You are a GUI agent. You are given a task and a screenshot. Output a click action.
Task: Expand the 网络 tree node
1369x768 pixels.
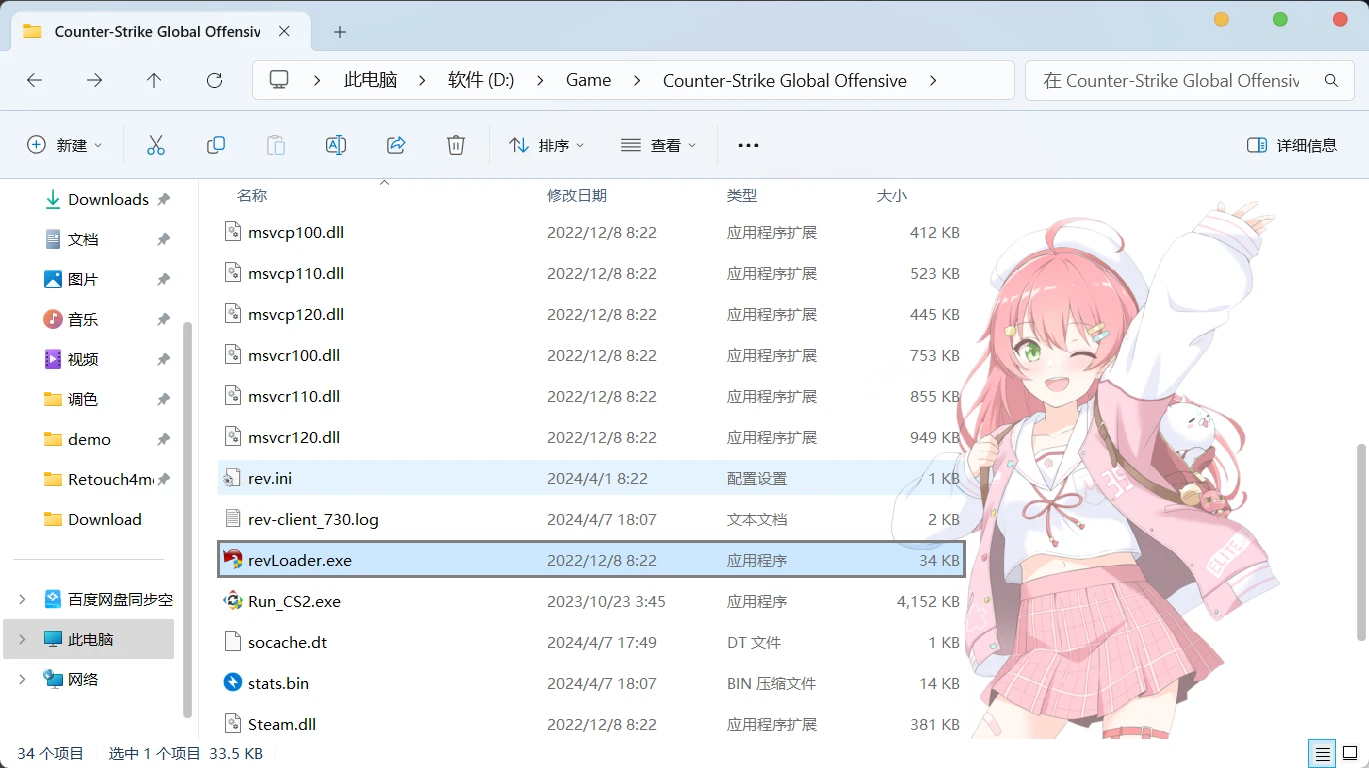click(23, 679)
